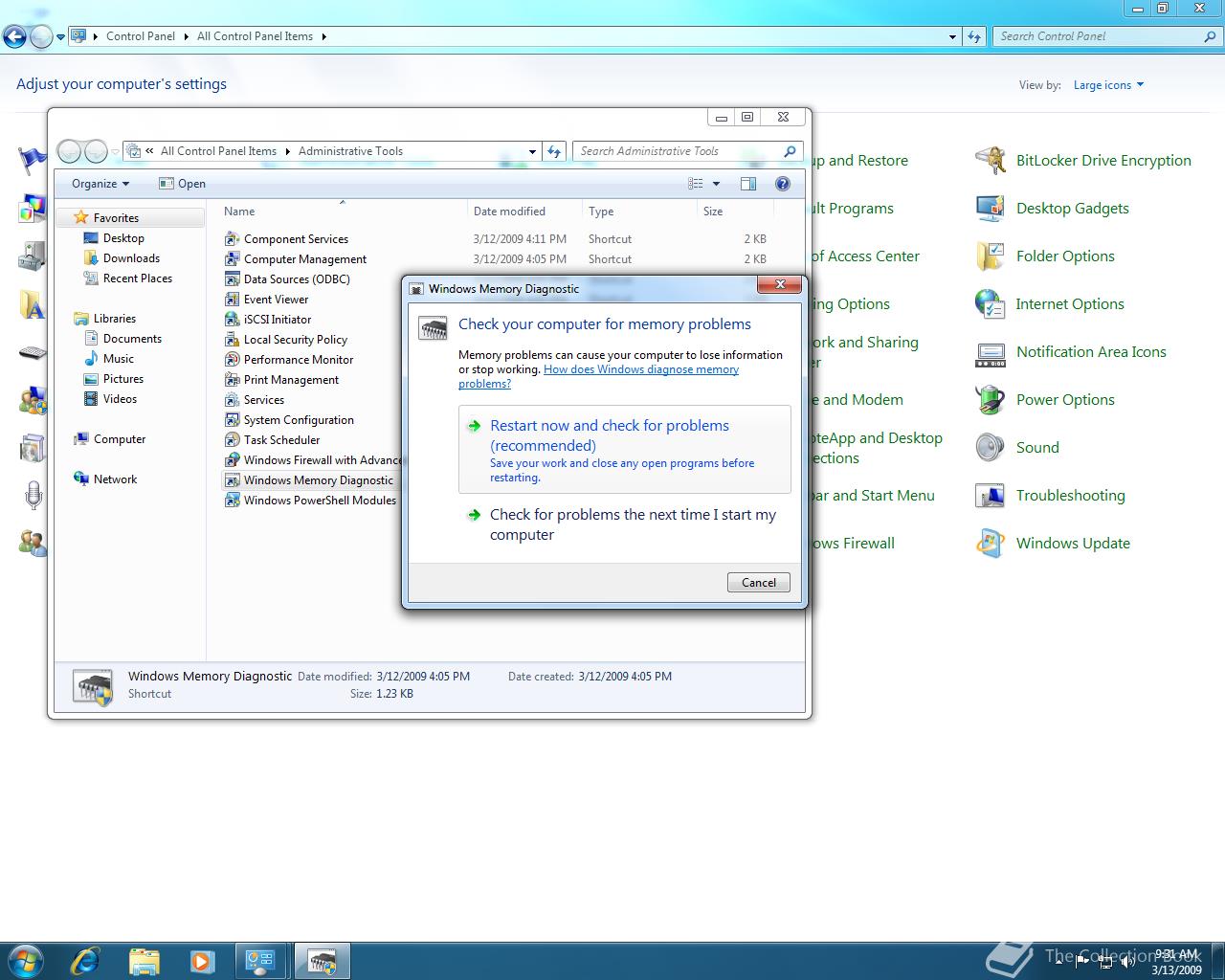Expand Control Panel address bar history dropdown

point(952,36)
